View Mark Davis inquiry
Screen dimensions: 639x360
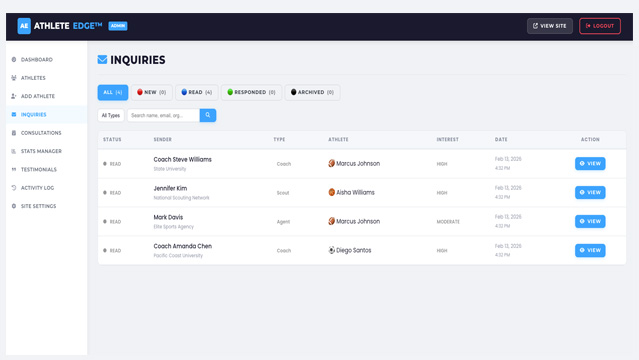click(x=590, y=221)
